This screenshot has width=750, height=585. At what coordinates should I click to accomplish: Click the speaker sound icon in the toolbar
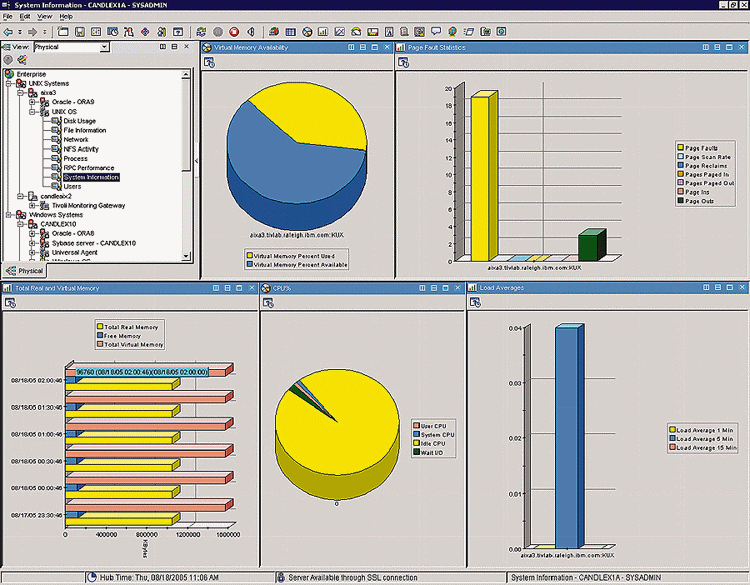(x=251, y=32)
